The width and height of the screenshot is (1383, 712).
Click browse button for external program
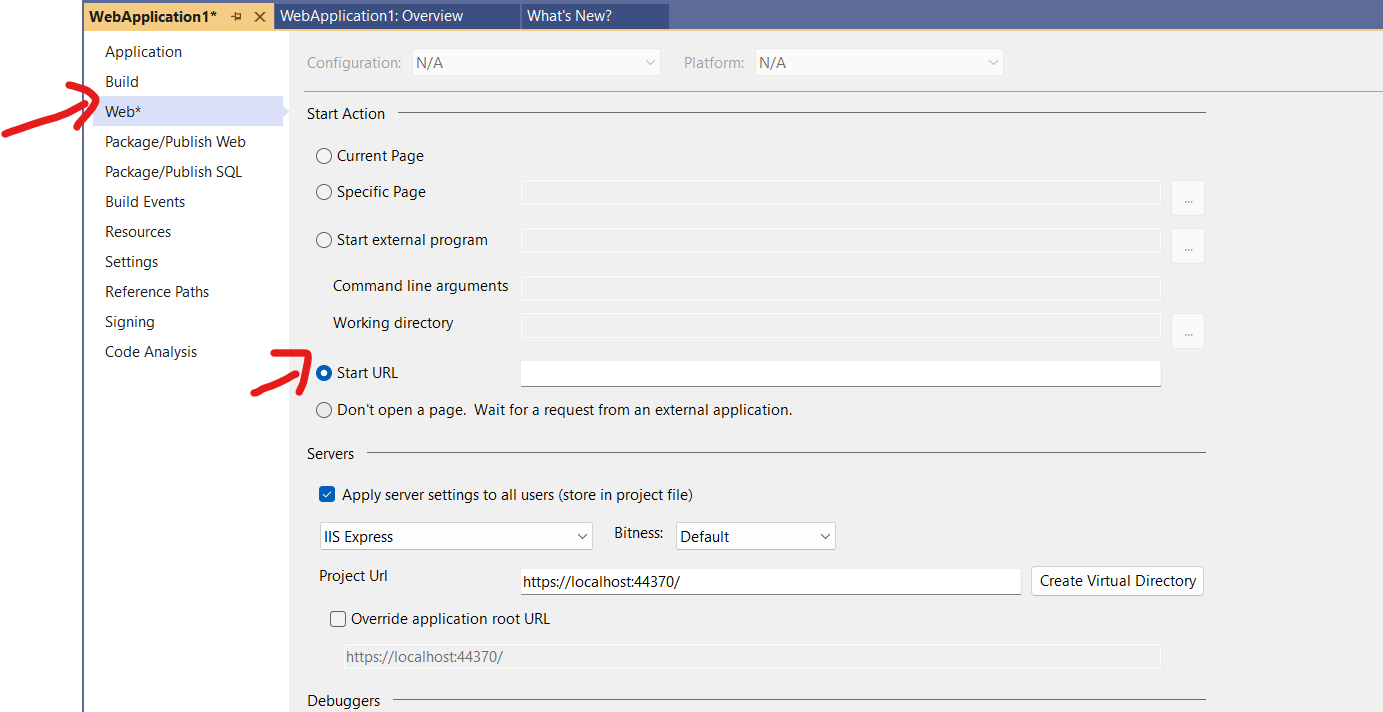point(1188,246)
